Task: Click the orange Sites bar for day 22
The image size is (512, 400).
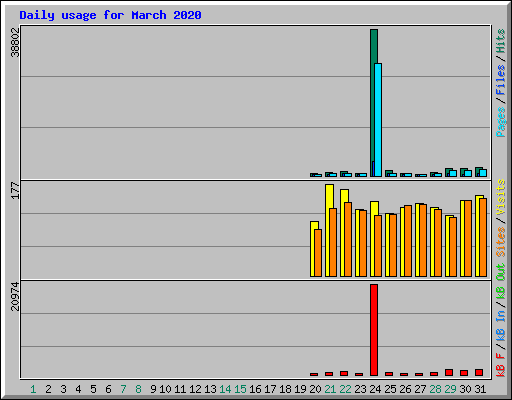Action: coord(348,239)
